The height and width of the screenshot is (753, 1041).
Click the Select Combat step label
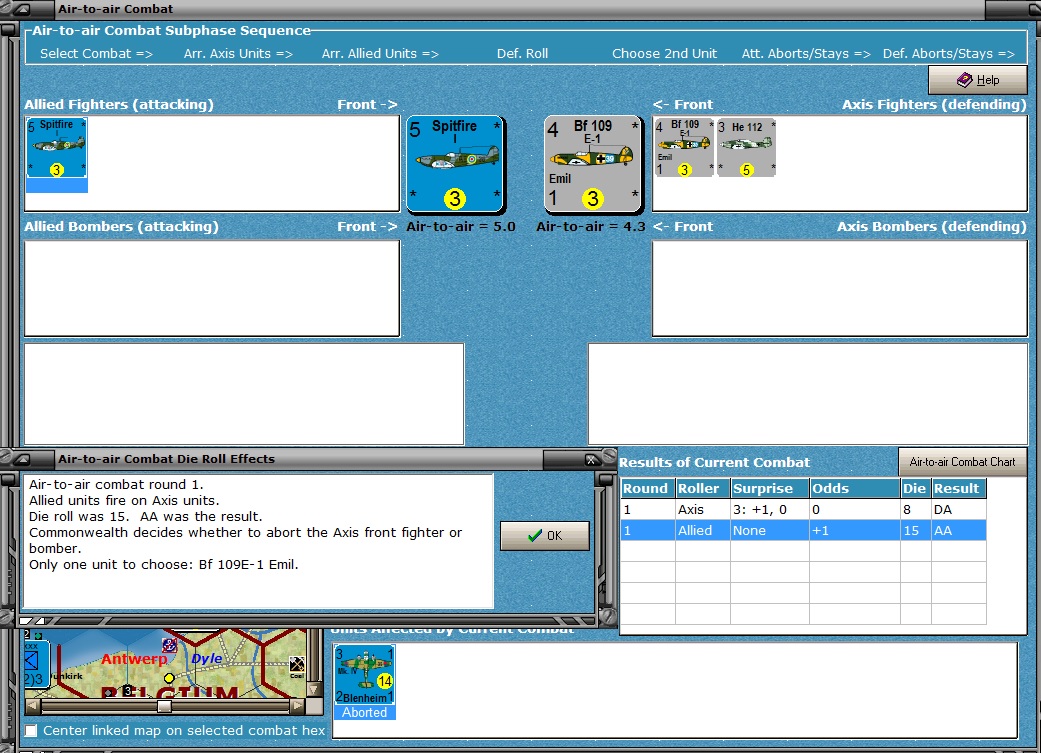[x=96, y=54]
